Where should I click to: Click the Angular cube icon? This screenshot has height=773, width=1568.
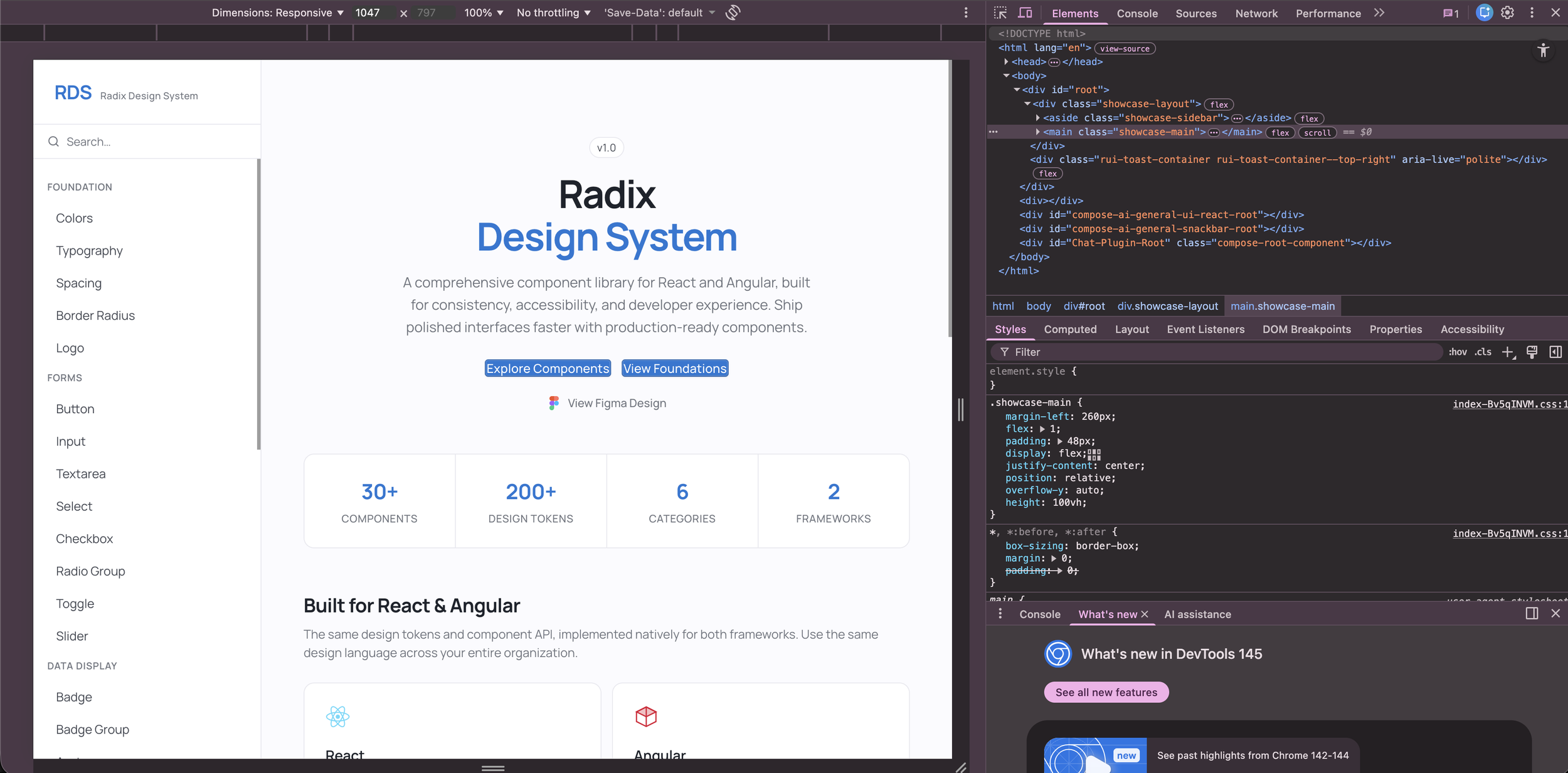tap(646, 717)
